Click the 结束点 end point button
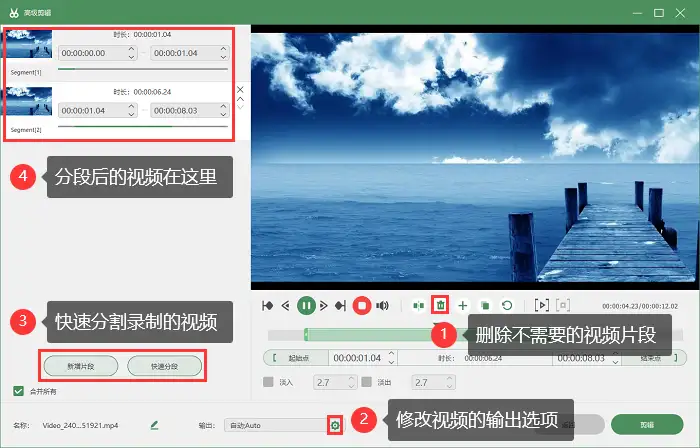Screen dimensions: 700x448 tap(654, 358)
